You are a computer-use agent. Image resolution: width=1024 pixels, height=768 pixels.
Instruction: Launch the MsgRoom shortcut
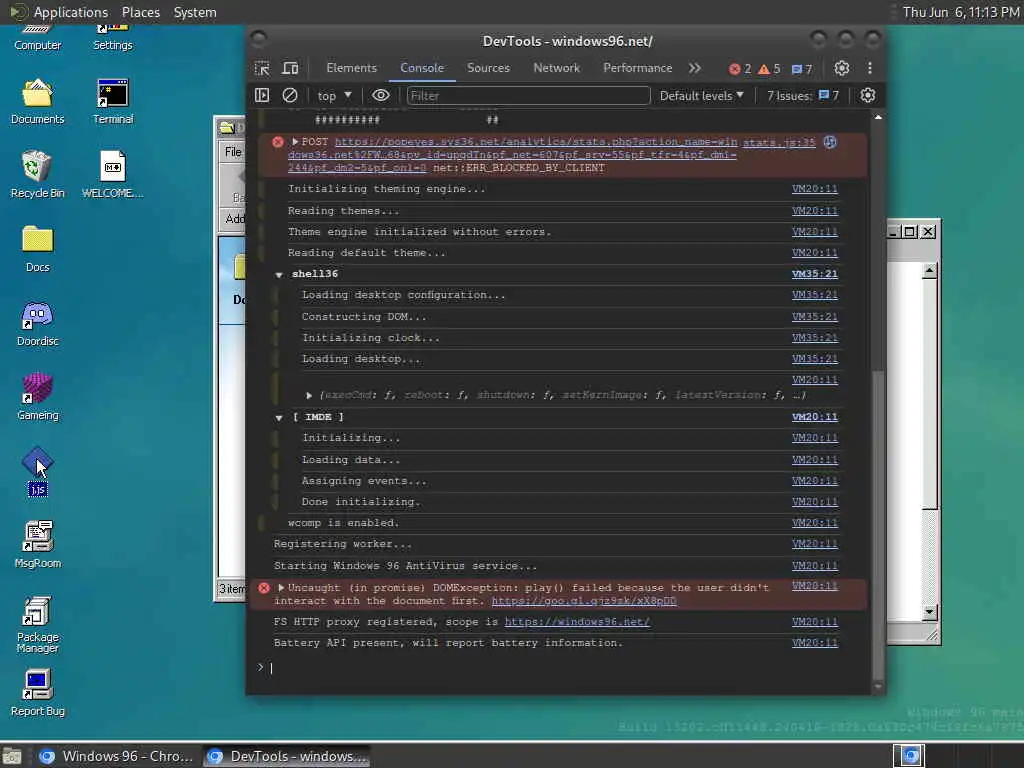point(37,545)
